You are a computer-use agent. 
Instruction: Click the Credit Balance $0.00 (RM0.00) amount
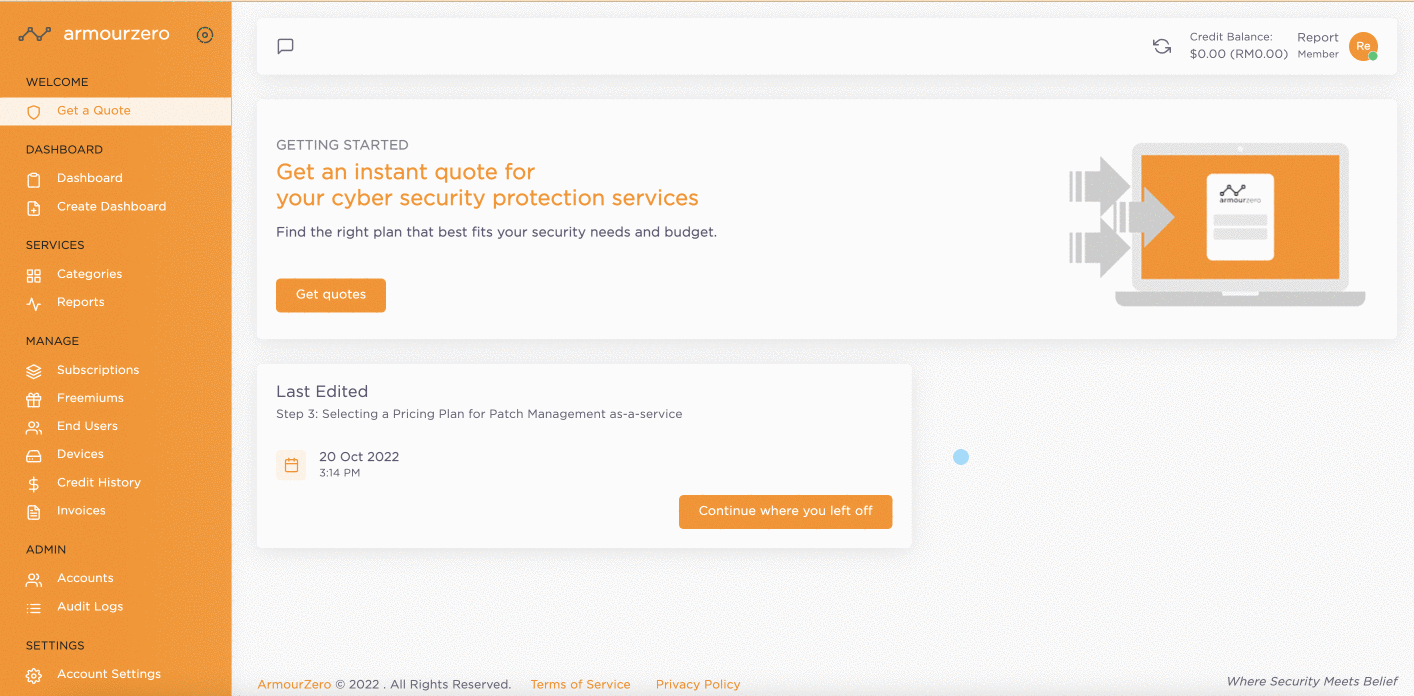(1238, 54)
